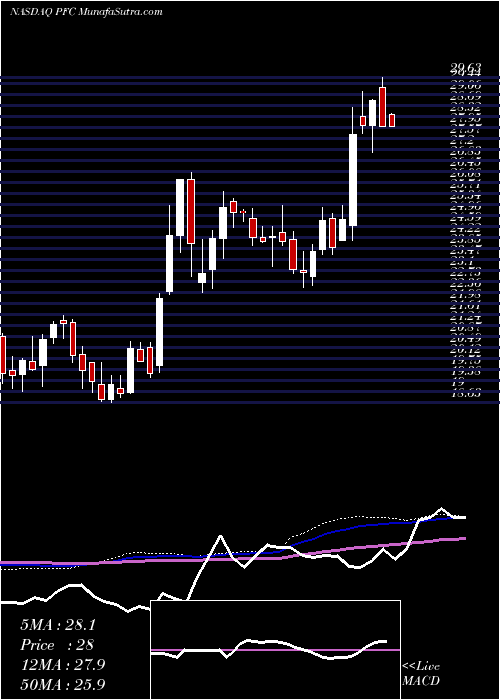Click the <<Live MACD label
500x700 pixels.
pyautogui.click(x=421, y=674)
